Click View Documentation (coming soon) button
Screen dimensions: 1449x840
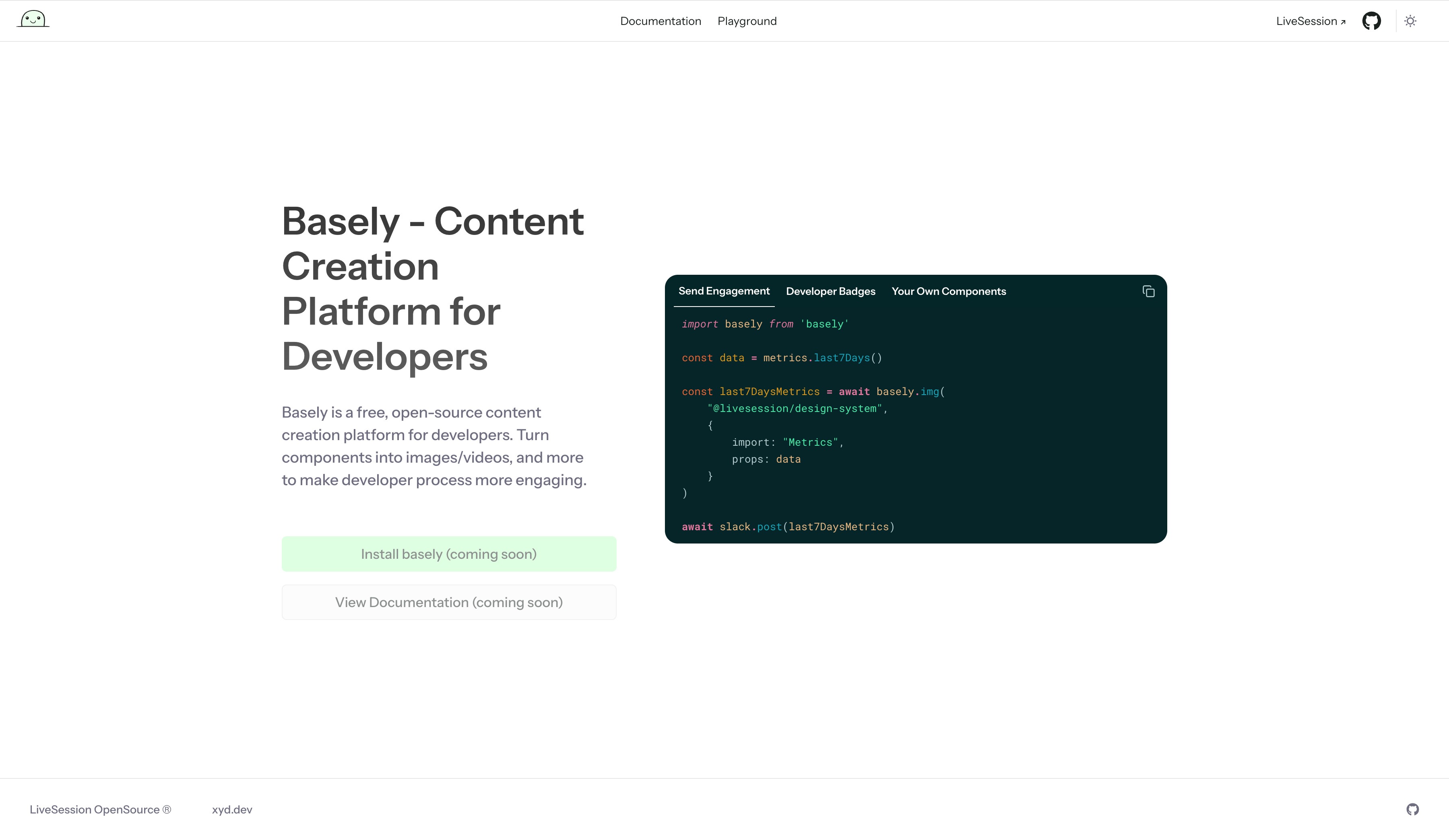click(x=448, y=602)
